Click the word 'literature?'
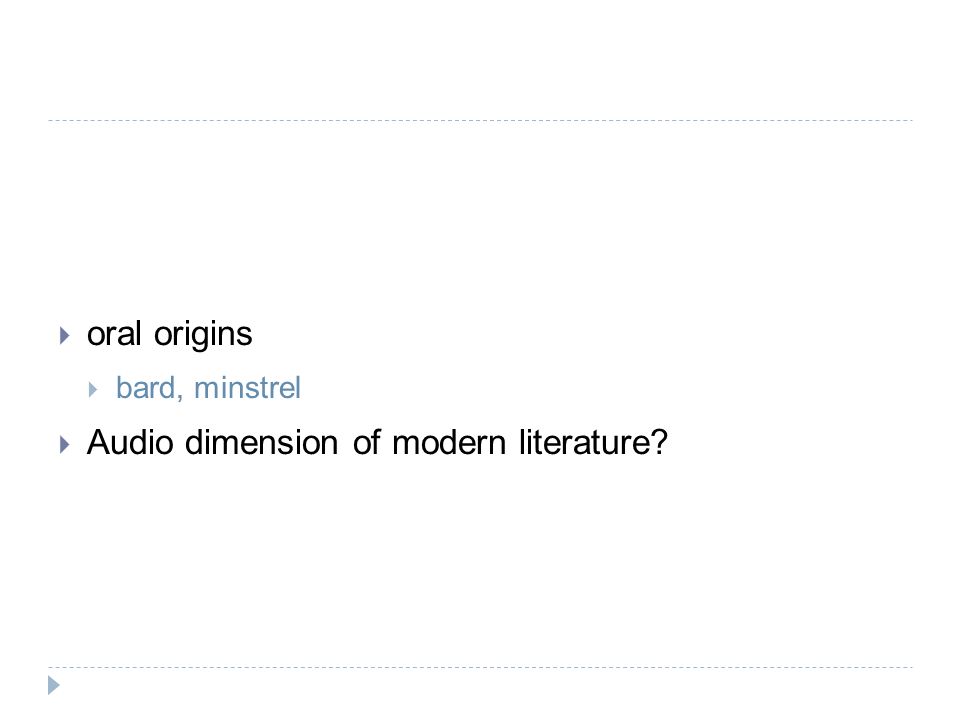 click(593, 443)
